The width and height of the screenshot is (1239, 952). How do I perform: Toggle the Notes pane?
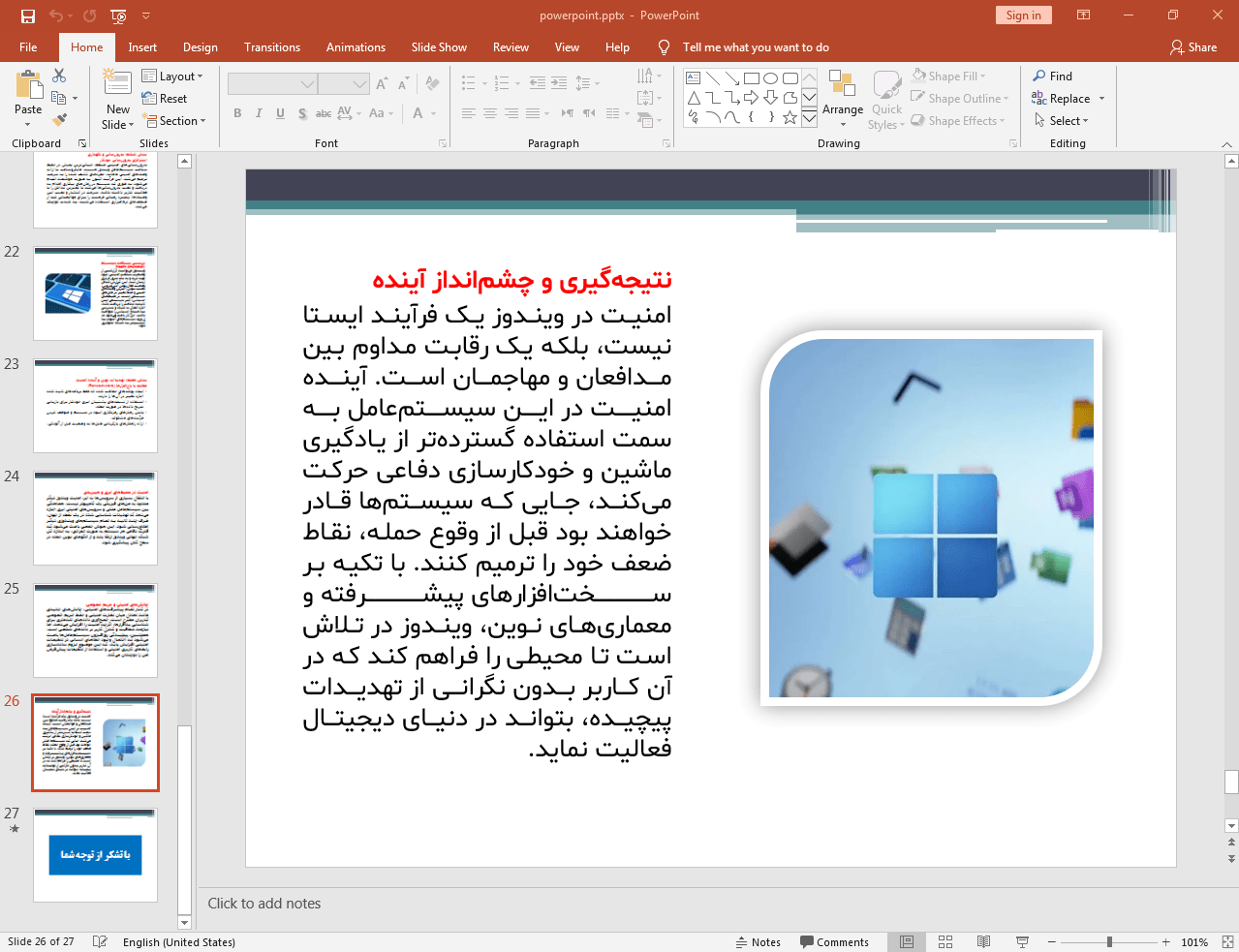[x=759, y=942]
